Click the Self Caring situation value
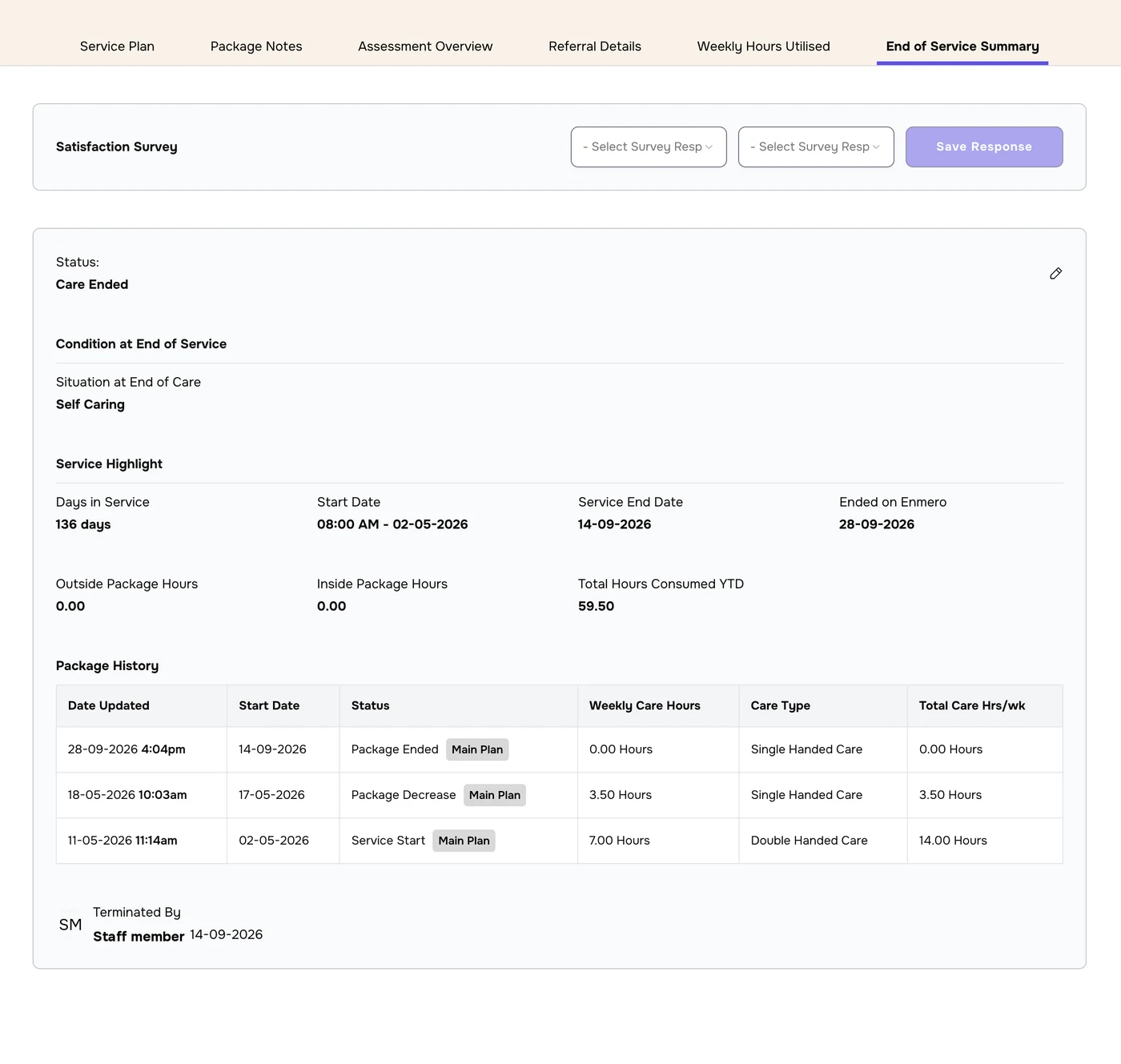The height and width of the screenshot is (1064, 1121). [x=90, y=404]
